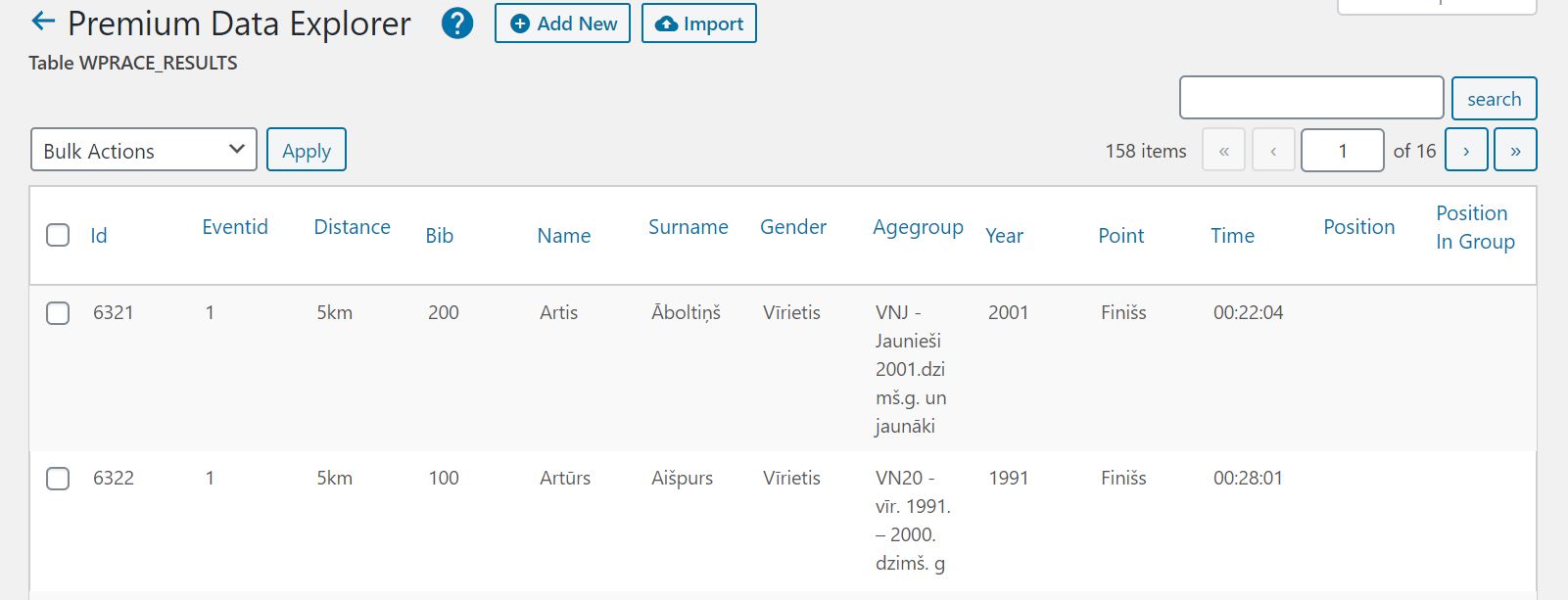Focus the search text field
Viewport: 1568px width, 600px height.
[1311, 98]
